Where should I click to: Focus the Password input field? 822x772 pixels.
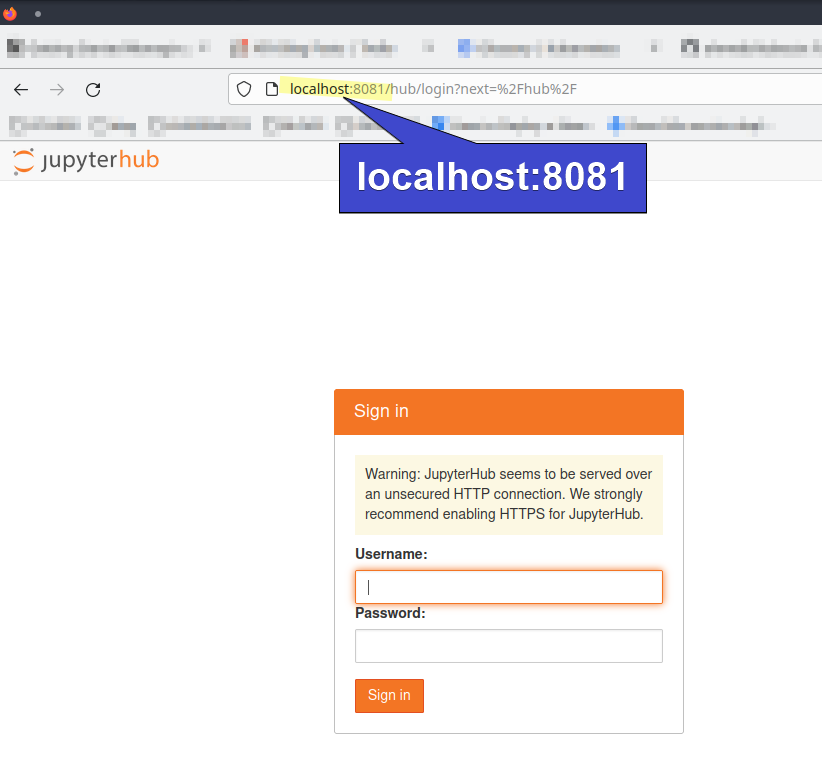[x=509, y=646]
